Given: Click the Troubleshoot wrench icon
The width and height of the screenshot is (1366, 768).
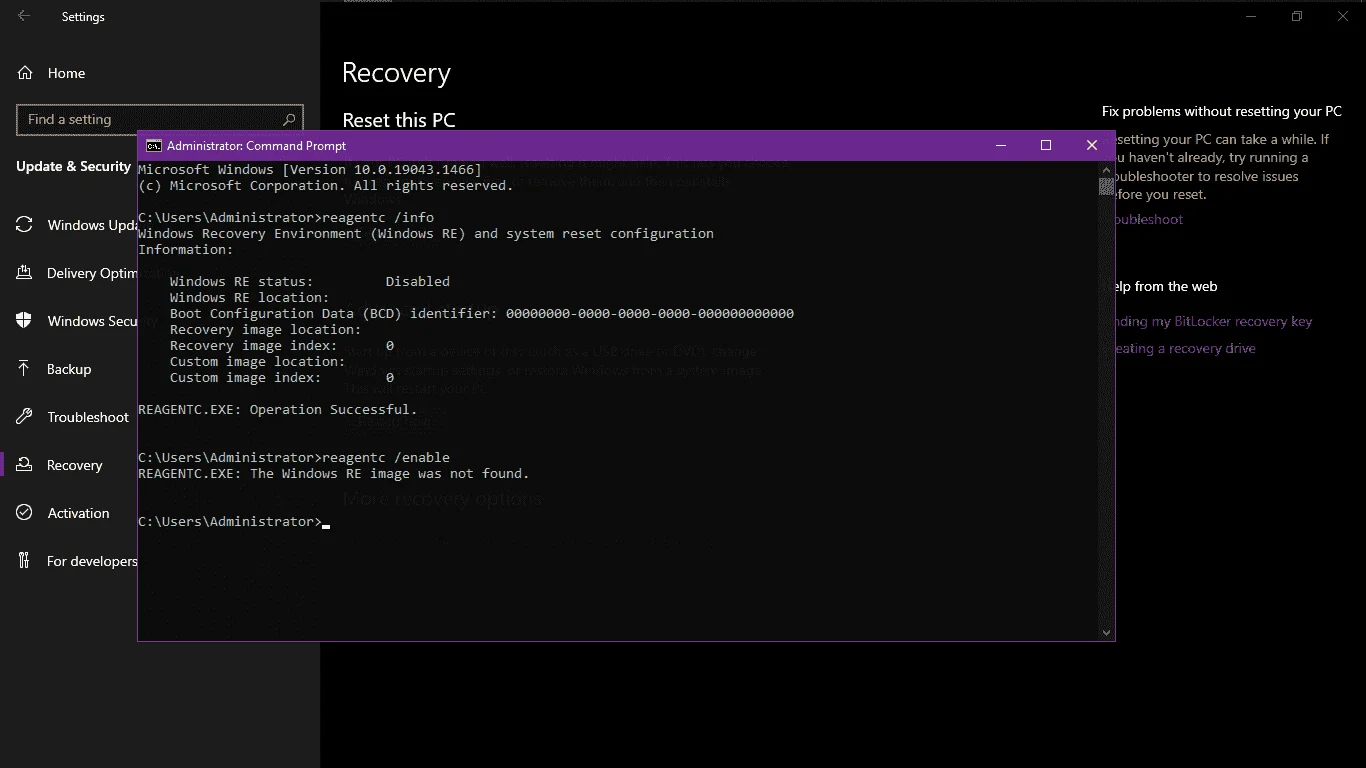Looking at the screenshot, I should (x=24, y=416).
